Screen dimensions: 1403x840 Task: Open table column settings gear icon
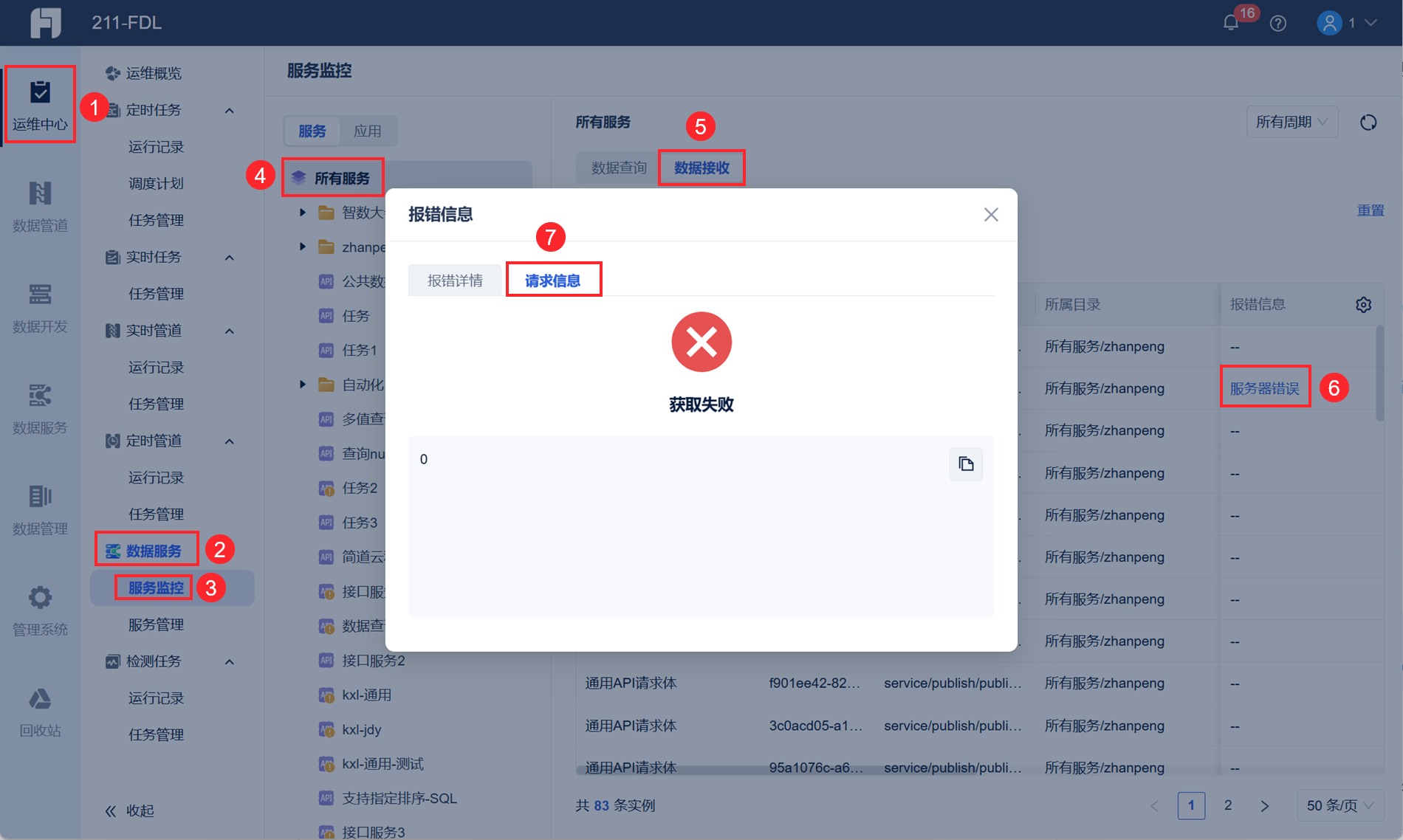1363,305
